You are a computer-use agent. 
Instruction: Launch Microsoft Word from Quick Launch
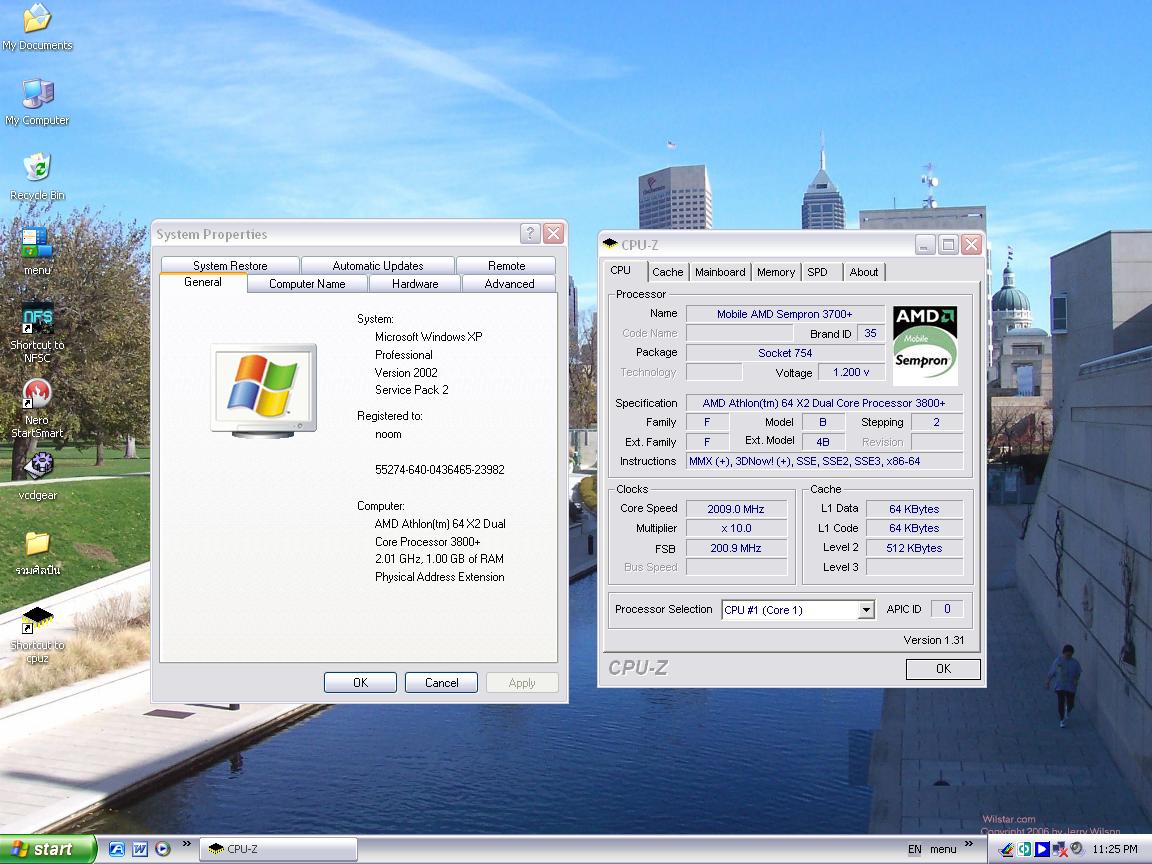pyautogui.click(x=140, y=849)
